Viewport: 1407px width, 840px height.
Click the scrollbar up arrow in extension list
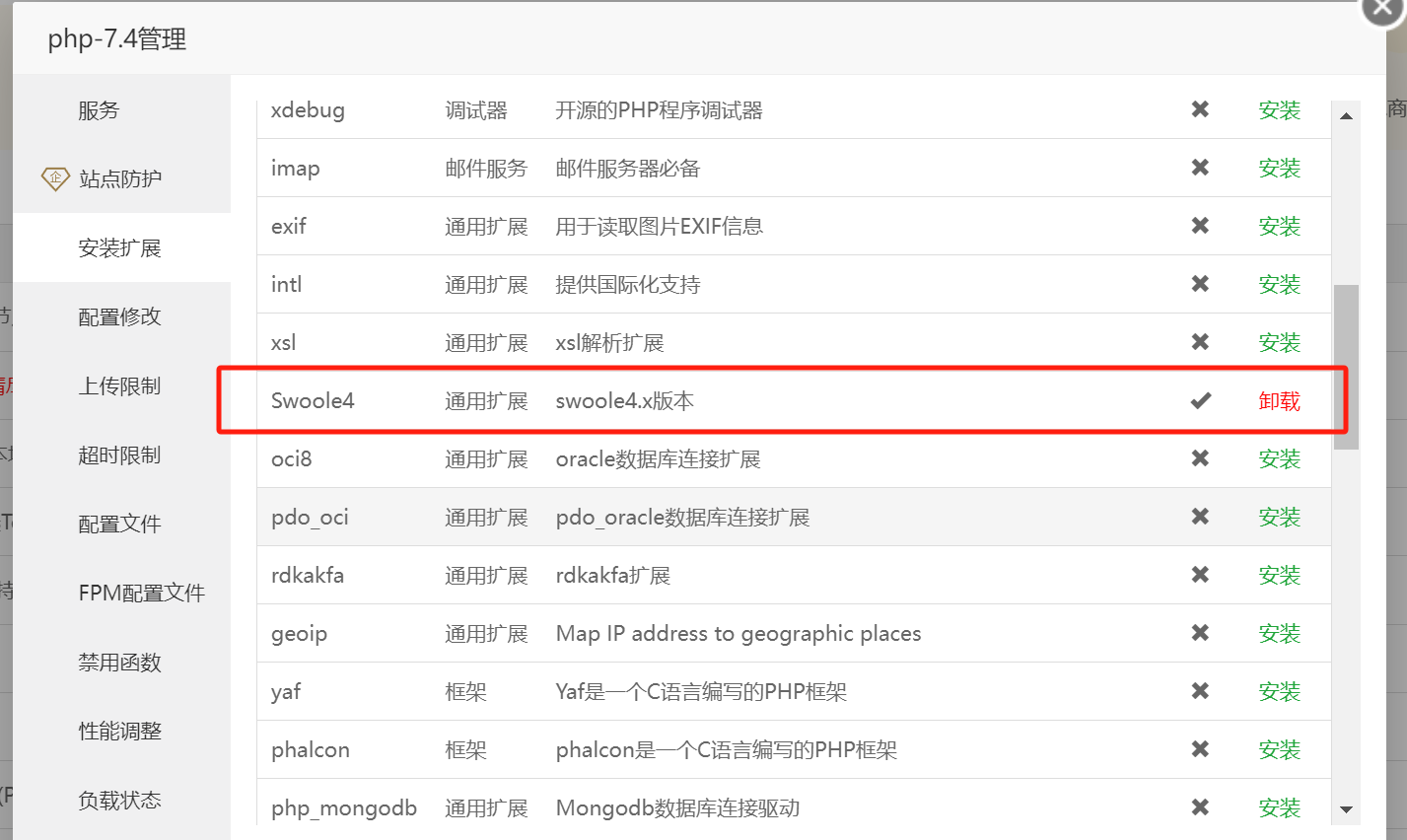pos(1346,116)
